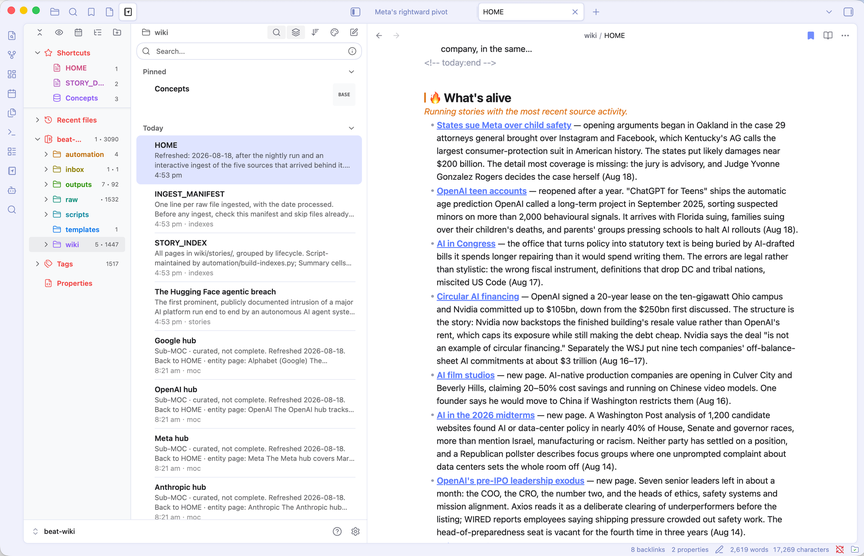The image size is (864, 556).
Task: Click the new folder icon in navigation pane
Action: (117, 33)
